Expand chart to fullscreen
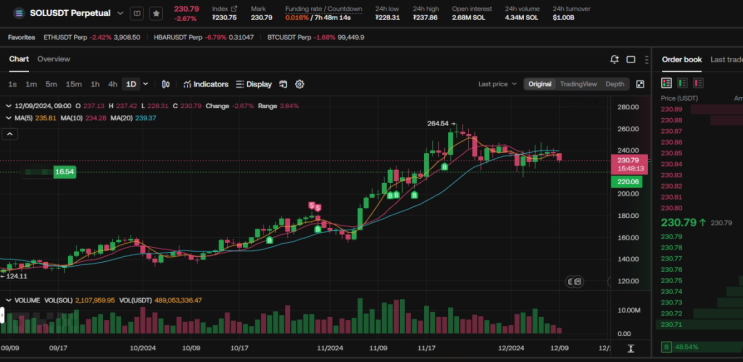Viewport: 743px width, 362px height. point(640,84)
